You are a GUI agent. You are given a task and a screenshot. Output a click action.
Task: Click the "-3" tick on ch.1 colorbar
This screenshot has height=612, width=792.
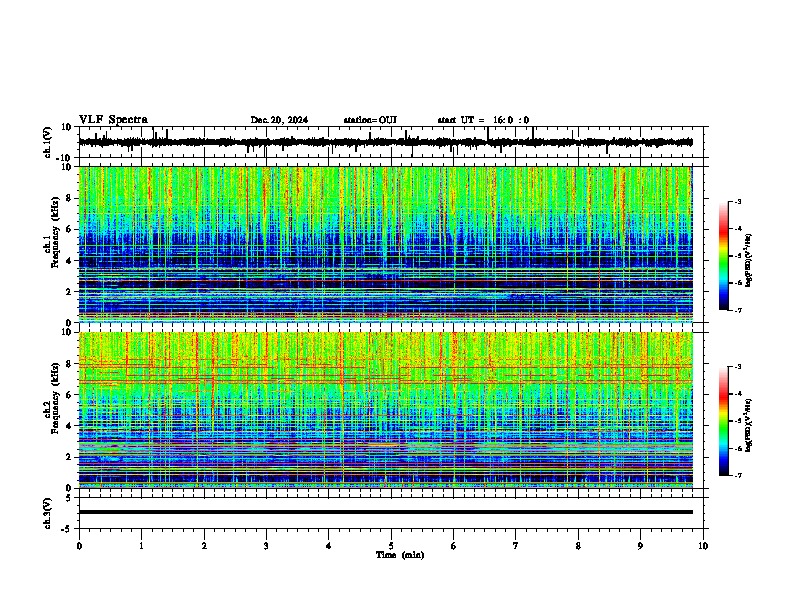(x=738, y=201)
